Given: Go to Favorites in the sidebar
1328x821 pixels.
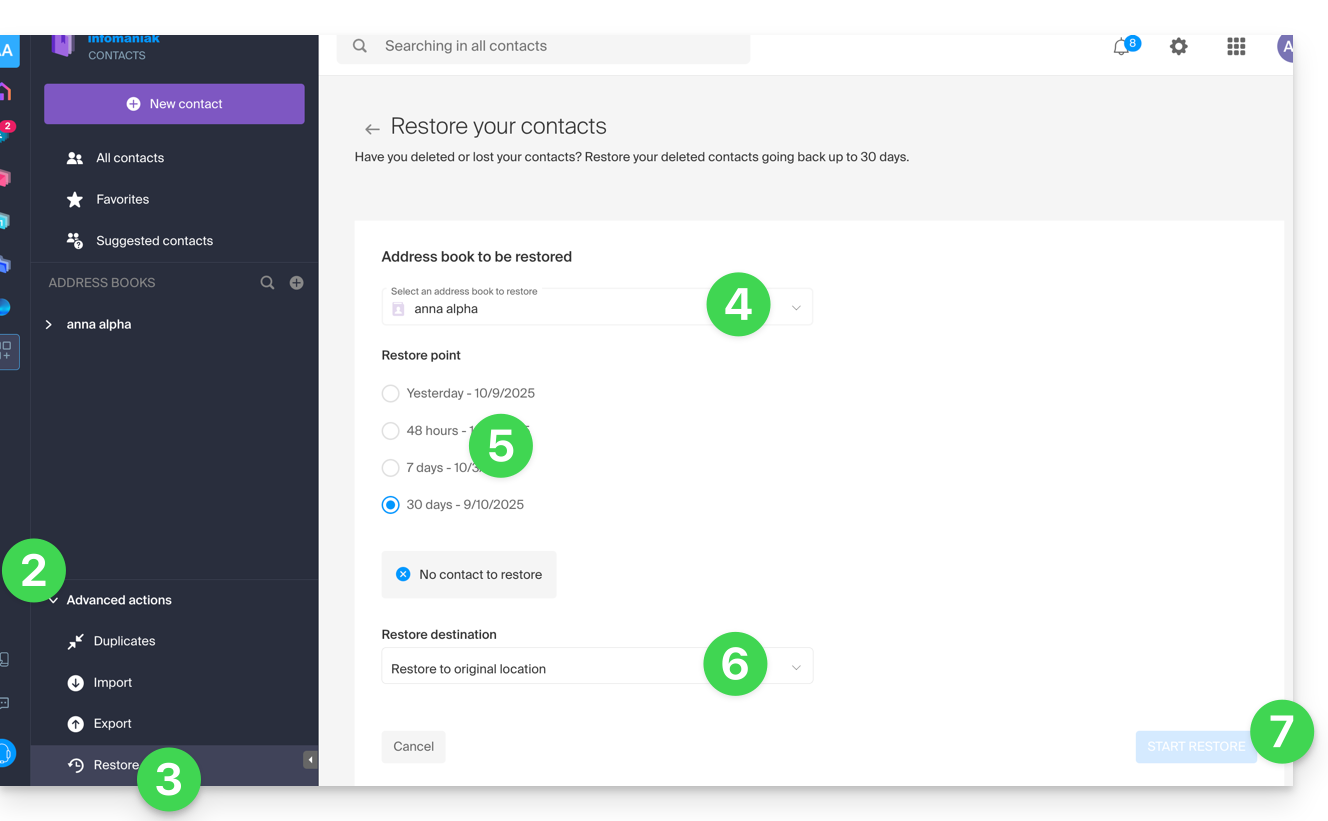Looking at the screenshot, I should click(x=122, y=200).
